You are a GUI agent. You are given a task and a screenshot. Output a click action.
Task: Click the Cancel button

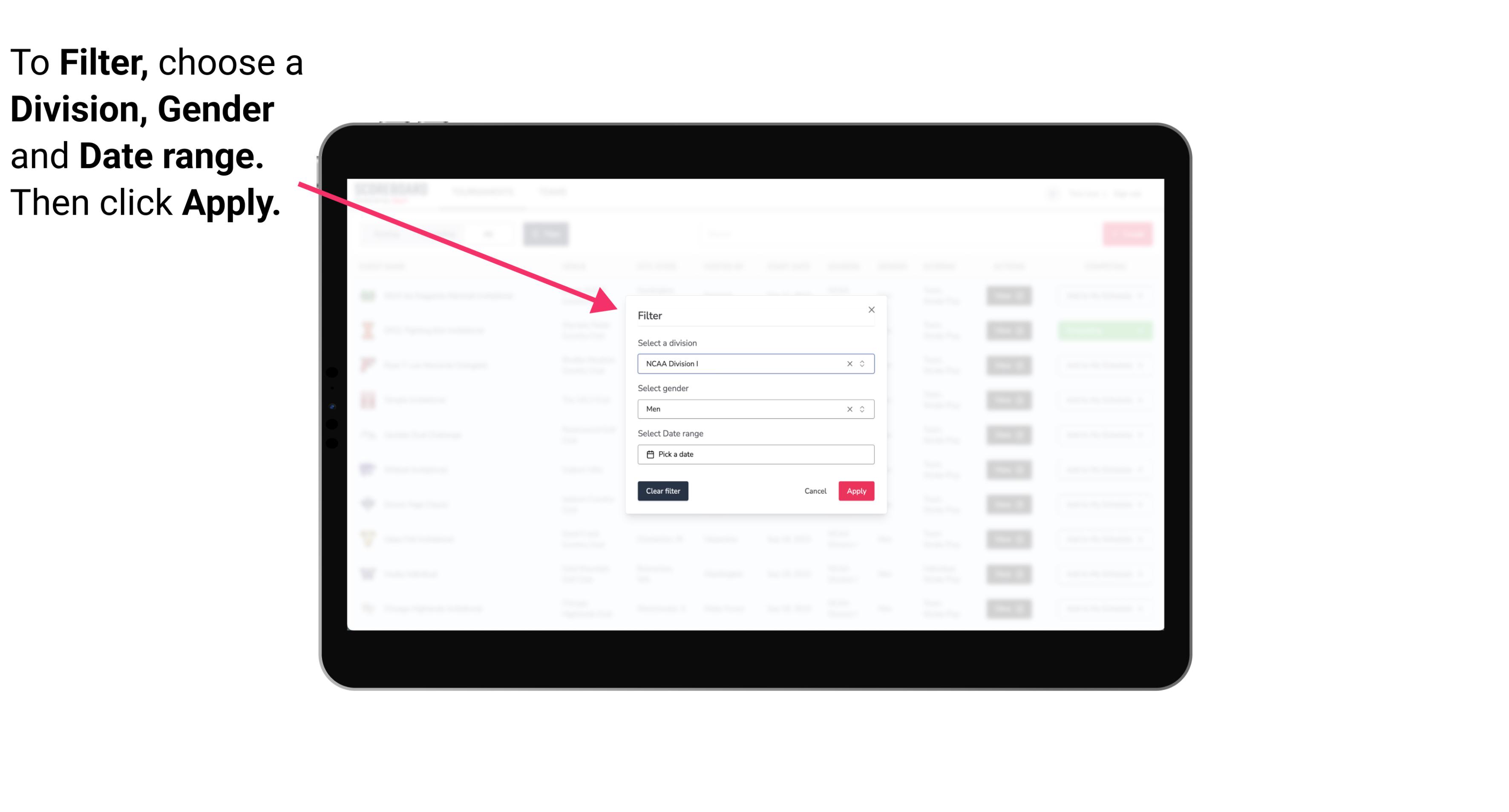click(815, 491)
